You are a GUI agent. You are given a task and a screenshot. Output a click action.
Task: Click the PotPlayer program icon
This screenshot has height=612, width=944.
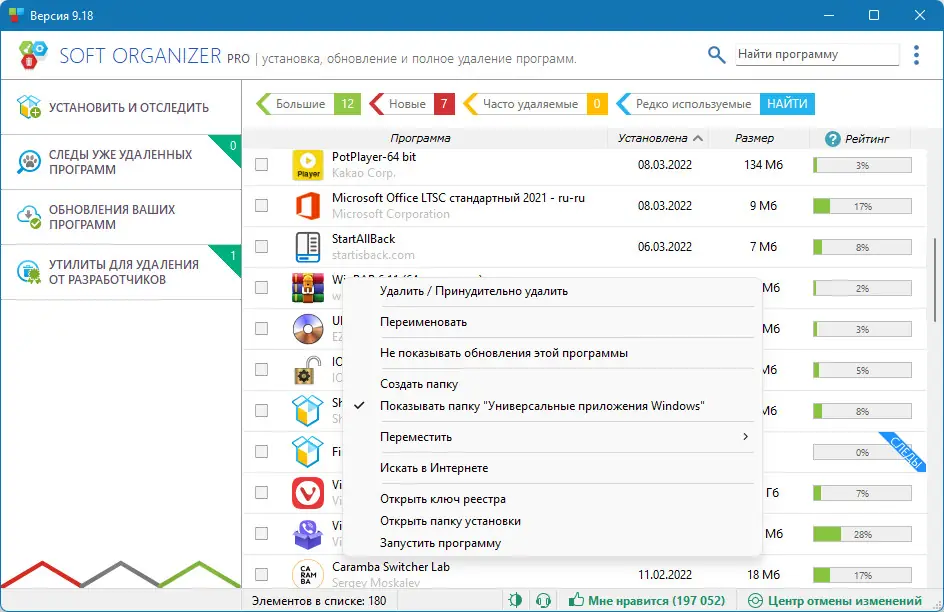click(x=308, y=165)
